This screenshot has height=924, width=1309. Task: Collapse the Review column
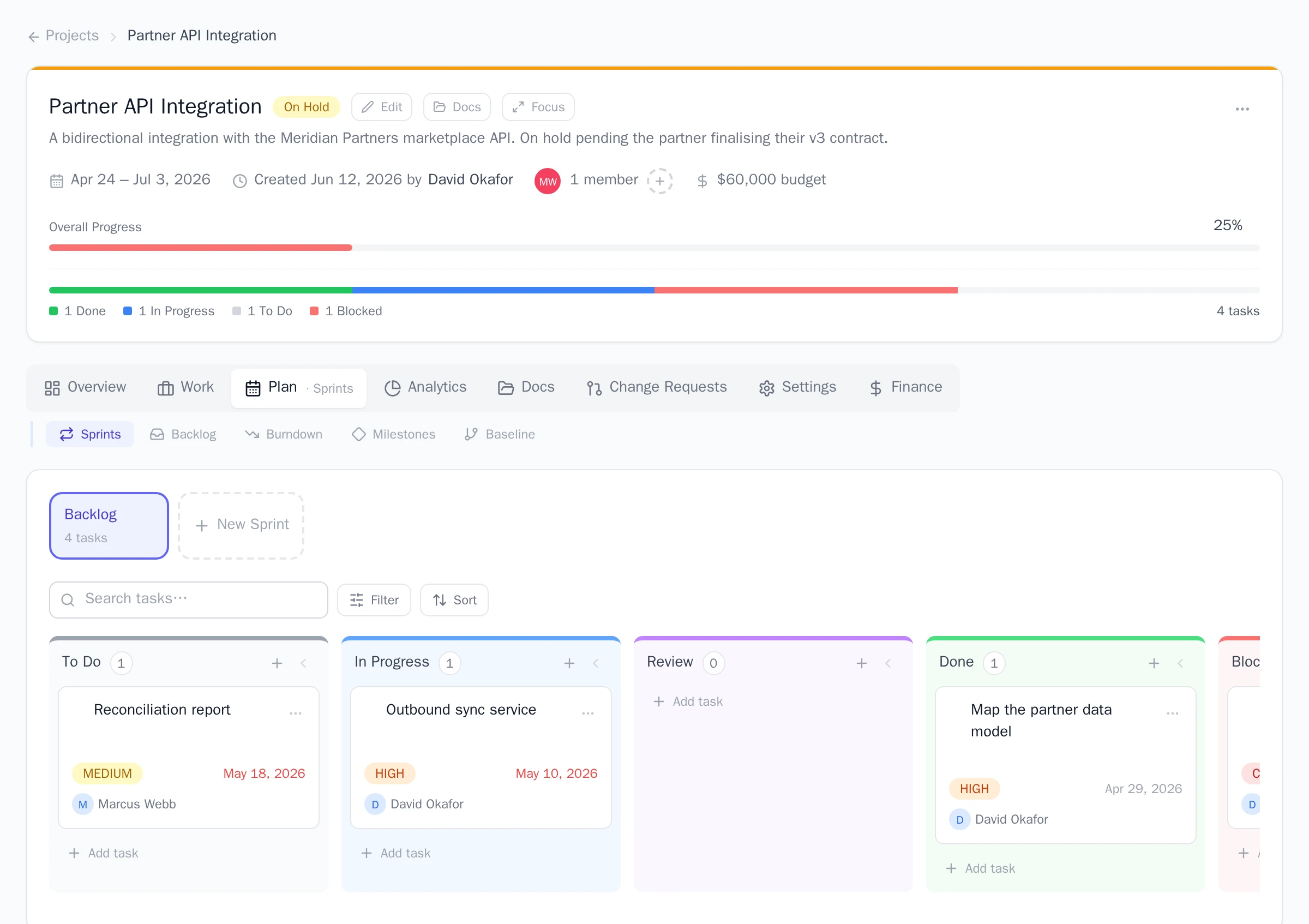point(888,663)
